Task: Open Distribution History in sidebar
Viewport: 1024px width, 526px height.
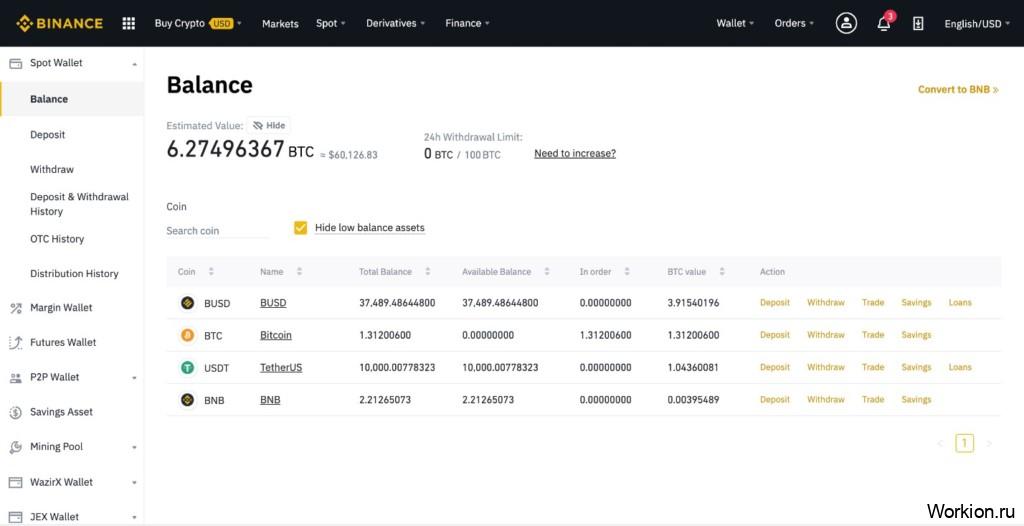Action: [74, 274]
